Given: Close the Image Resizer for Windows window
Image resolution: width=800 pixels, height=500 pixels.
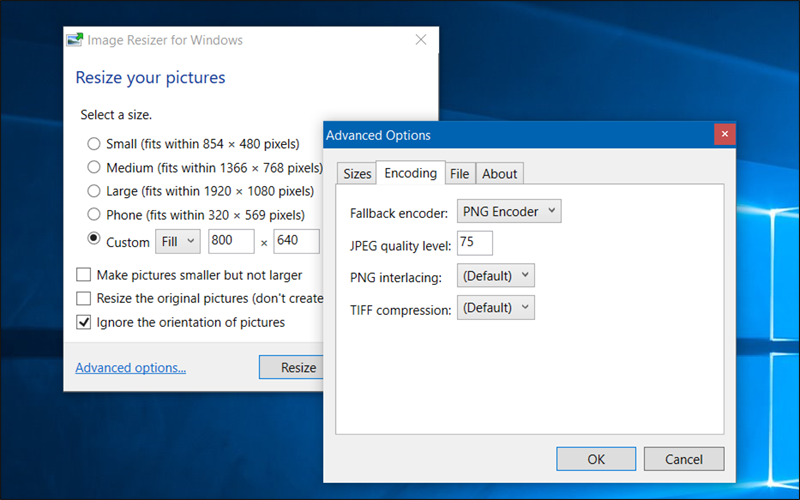Looking at the screenshot, I should 421,40.
